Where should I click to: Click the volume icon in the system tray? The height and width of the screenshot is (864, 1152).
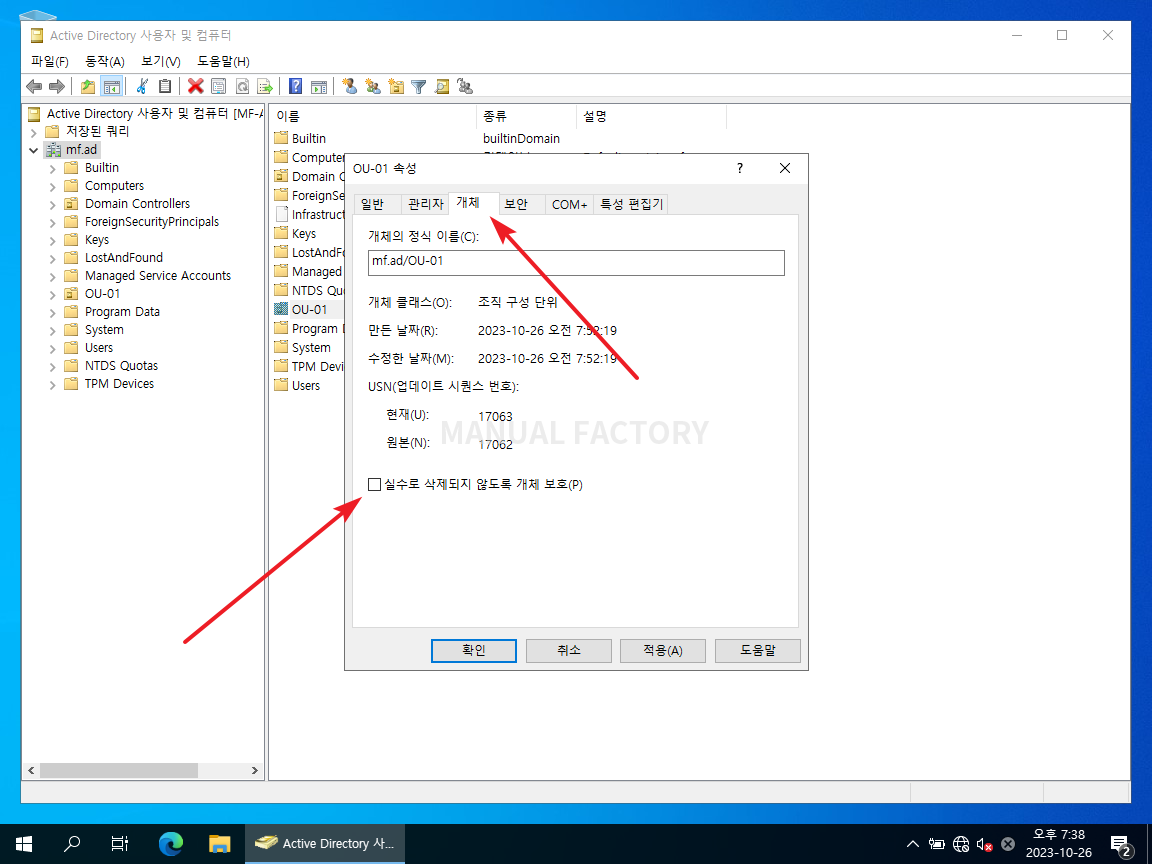(984, 844)
